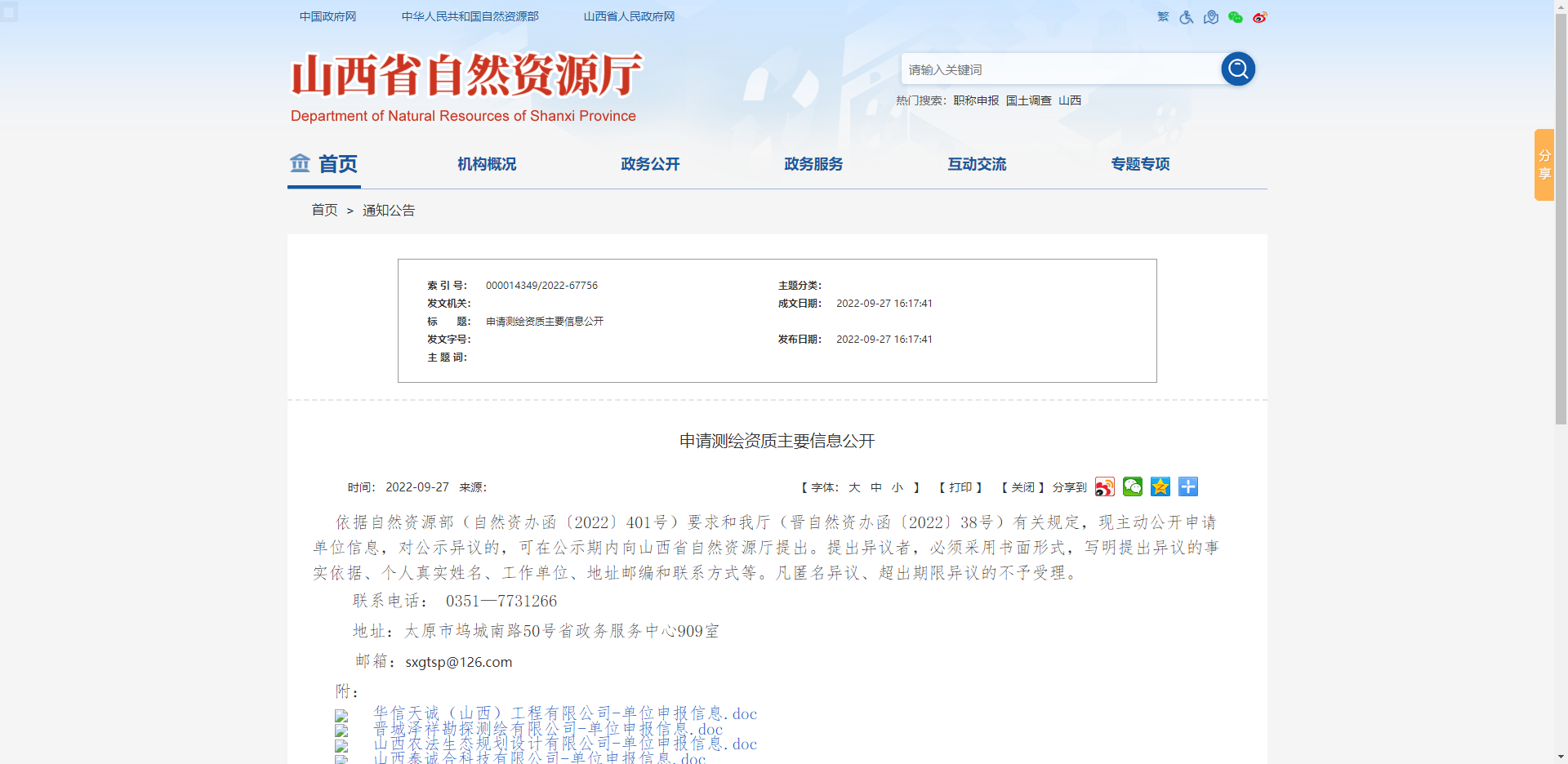Open more share options with blue plus icon

(x=1188, y=487)
